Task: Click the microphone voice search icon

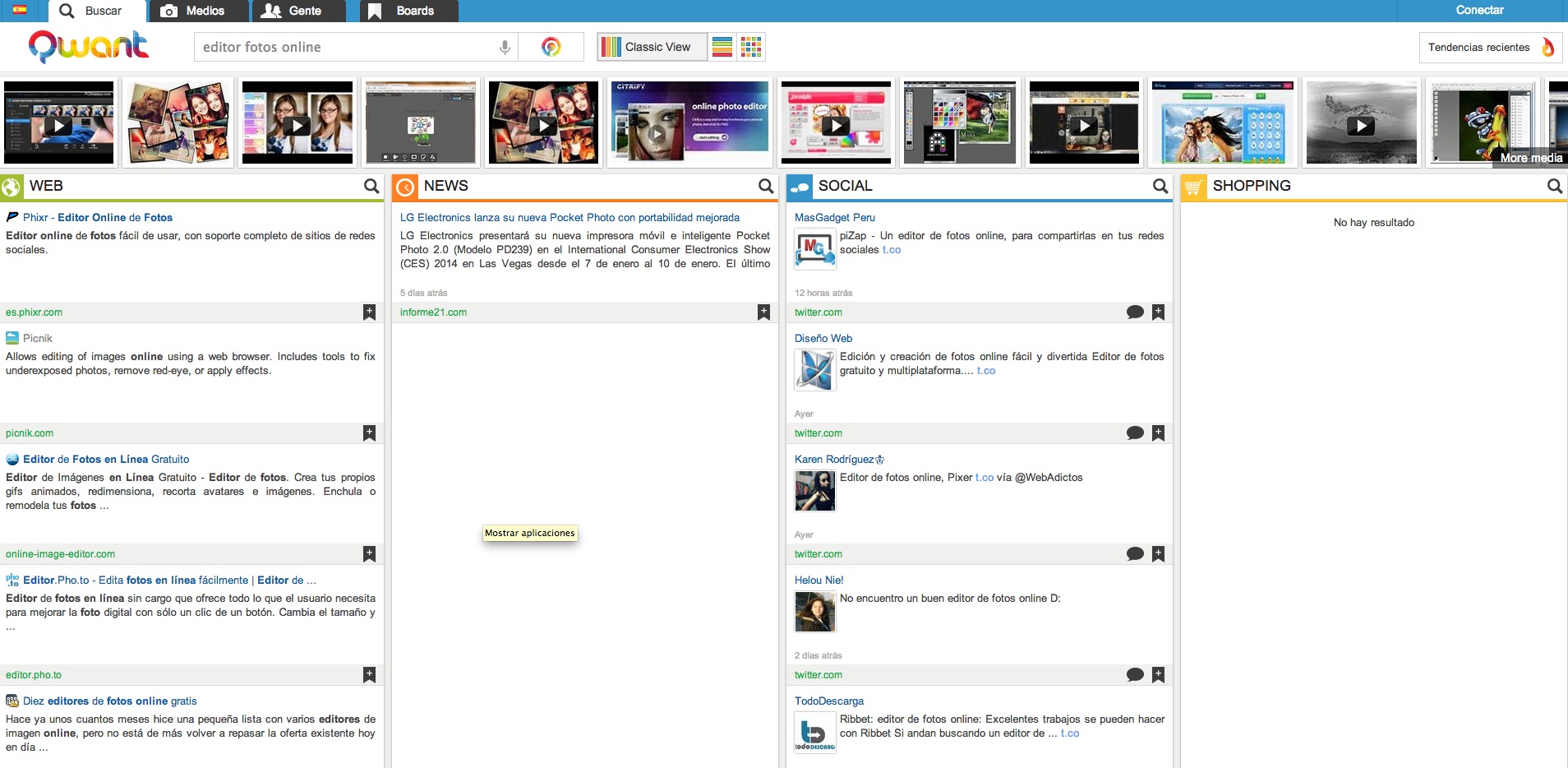Action: click(x=505, y=48)
